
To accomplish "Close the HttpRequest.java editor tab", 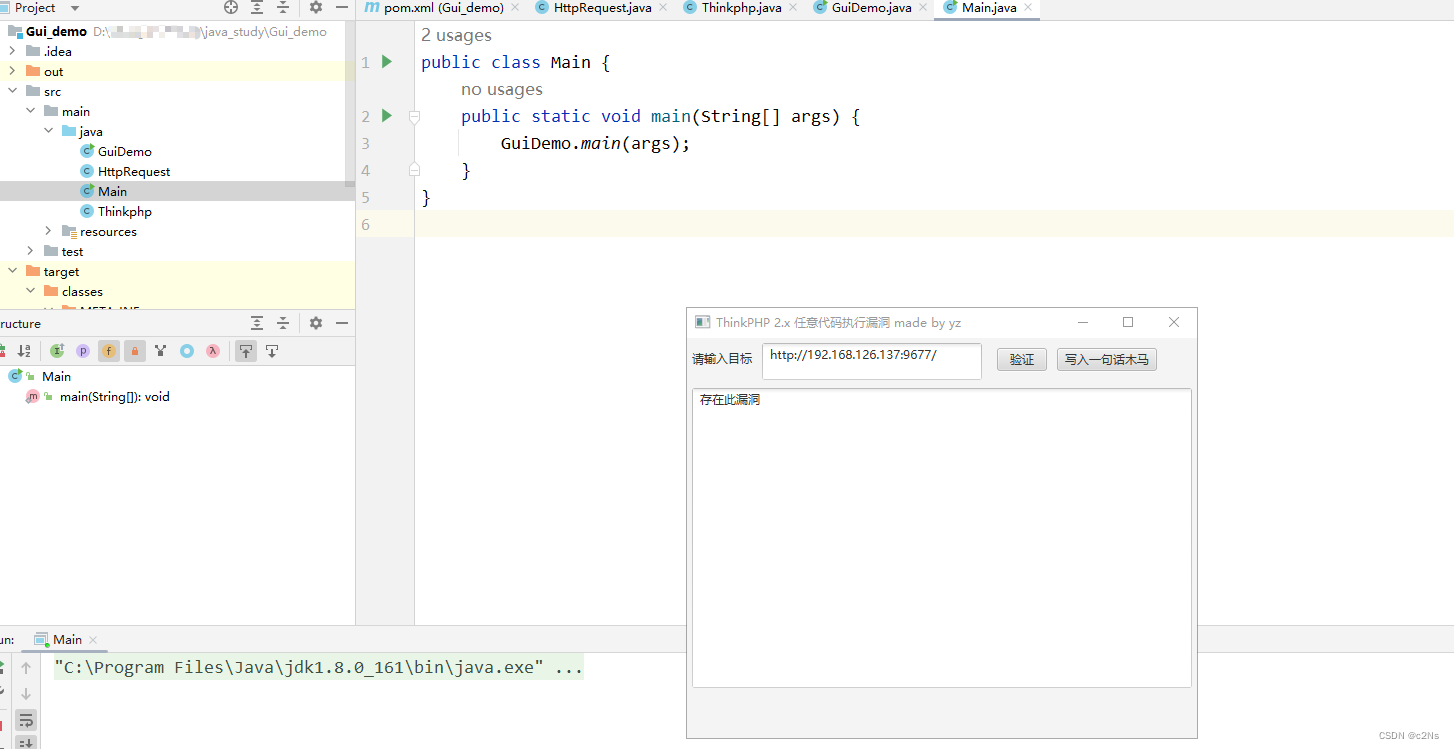I will (x=663, y=8).
